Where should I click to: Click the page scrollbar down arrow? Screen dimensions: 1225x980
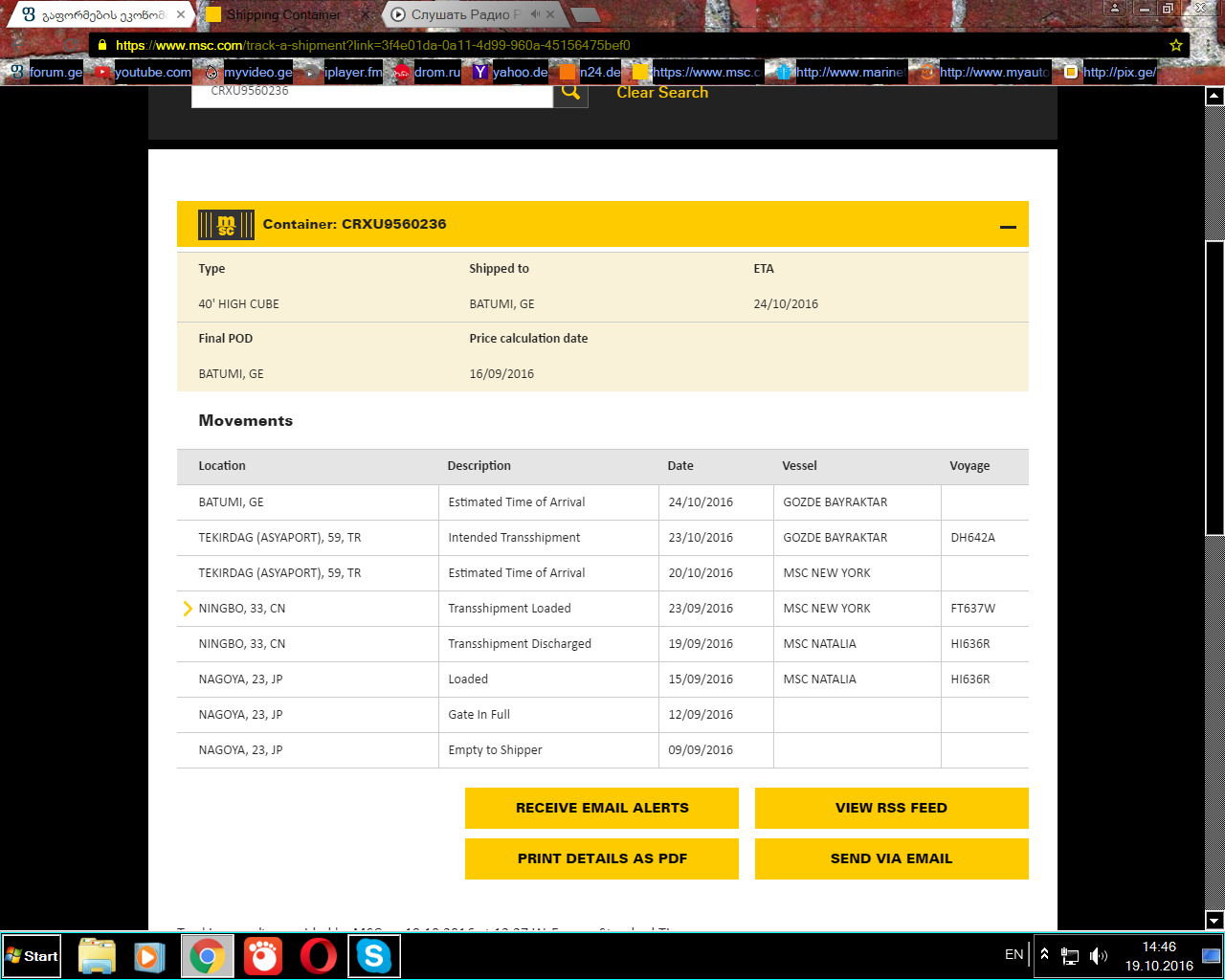pyautogui.click(x=1214, y=921)
